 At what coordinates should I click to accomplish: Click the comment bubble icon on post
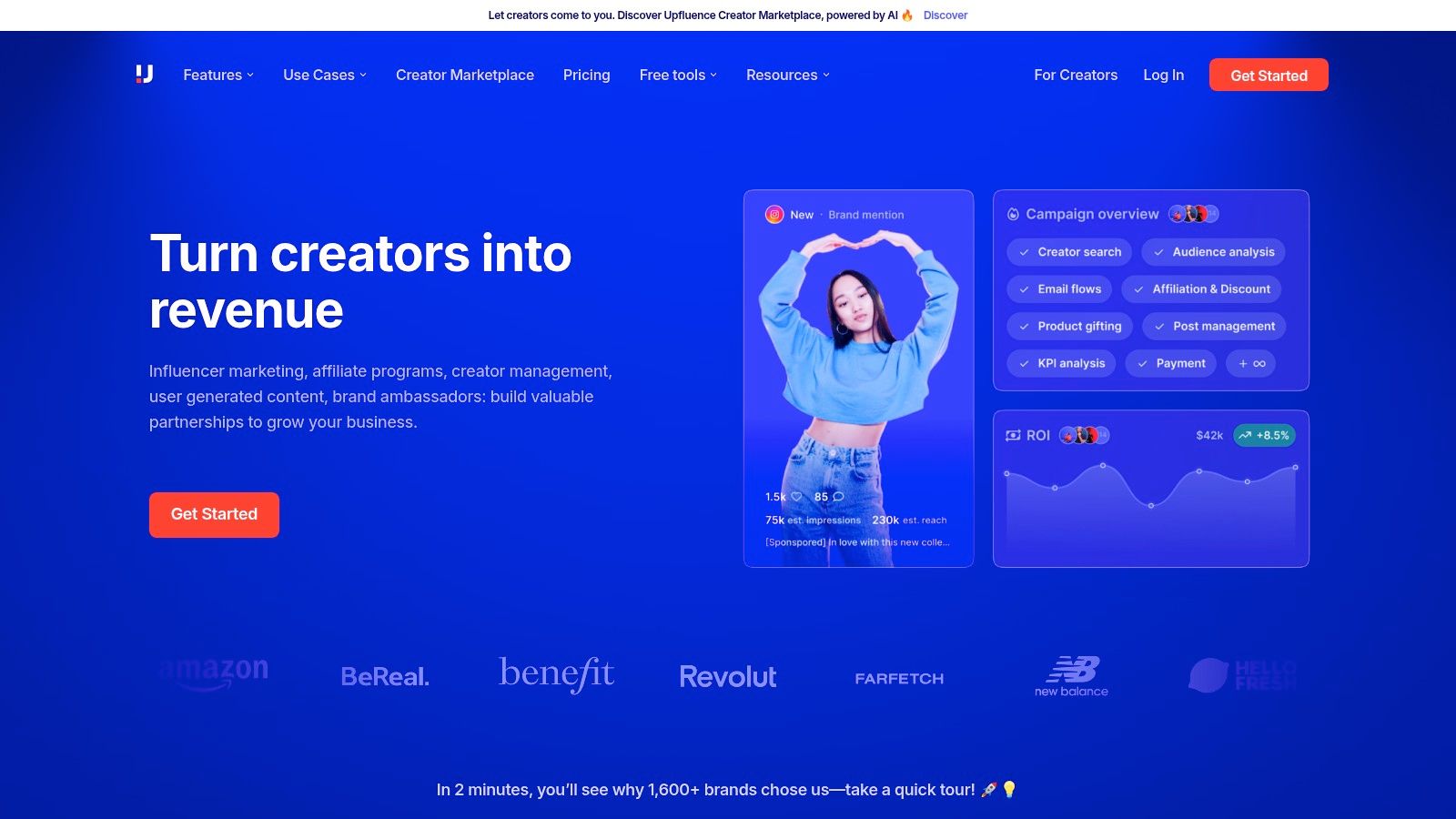coord(838,497)
